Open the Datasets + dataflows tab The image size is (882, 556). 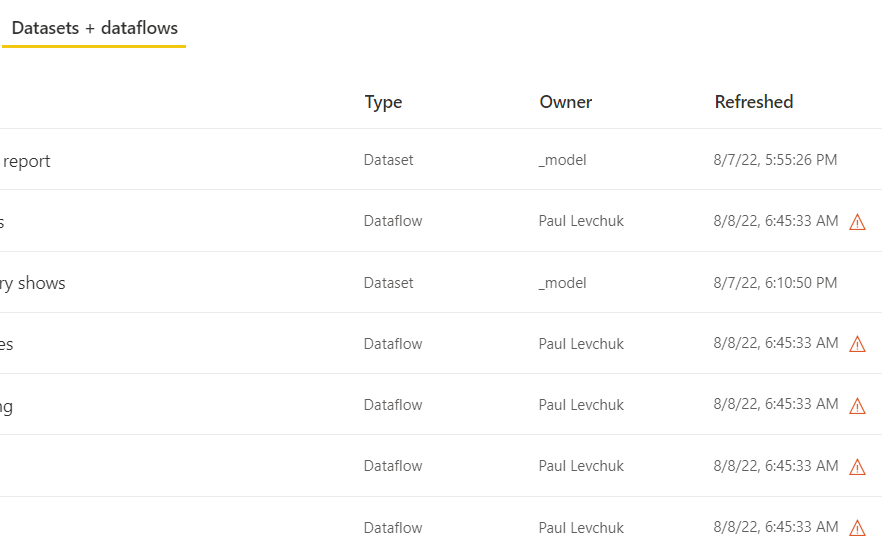click(x=94, y=28)
